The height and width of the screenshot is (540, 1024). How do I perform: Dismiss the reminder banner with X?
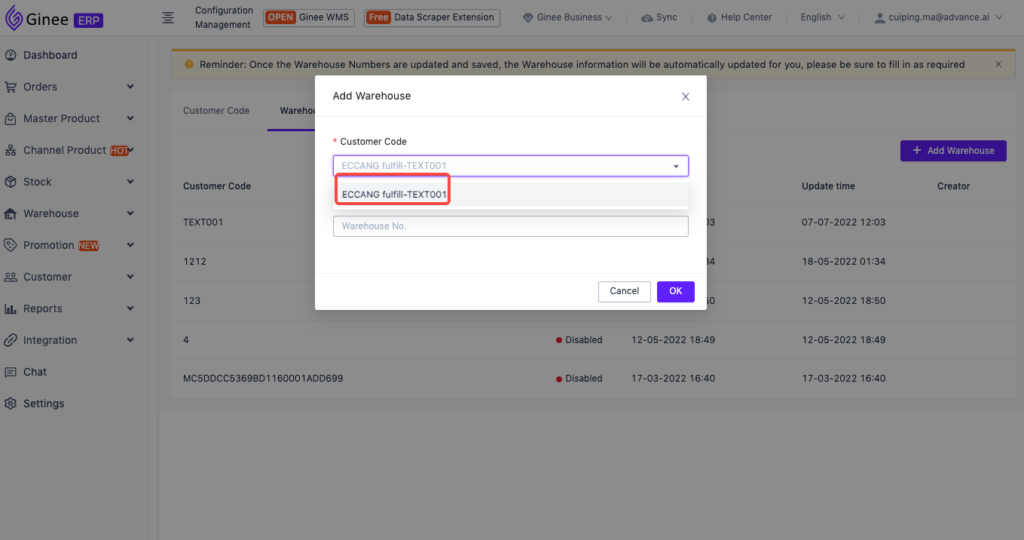[998, 64]
